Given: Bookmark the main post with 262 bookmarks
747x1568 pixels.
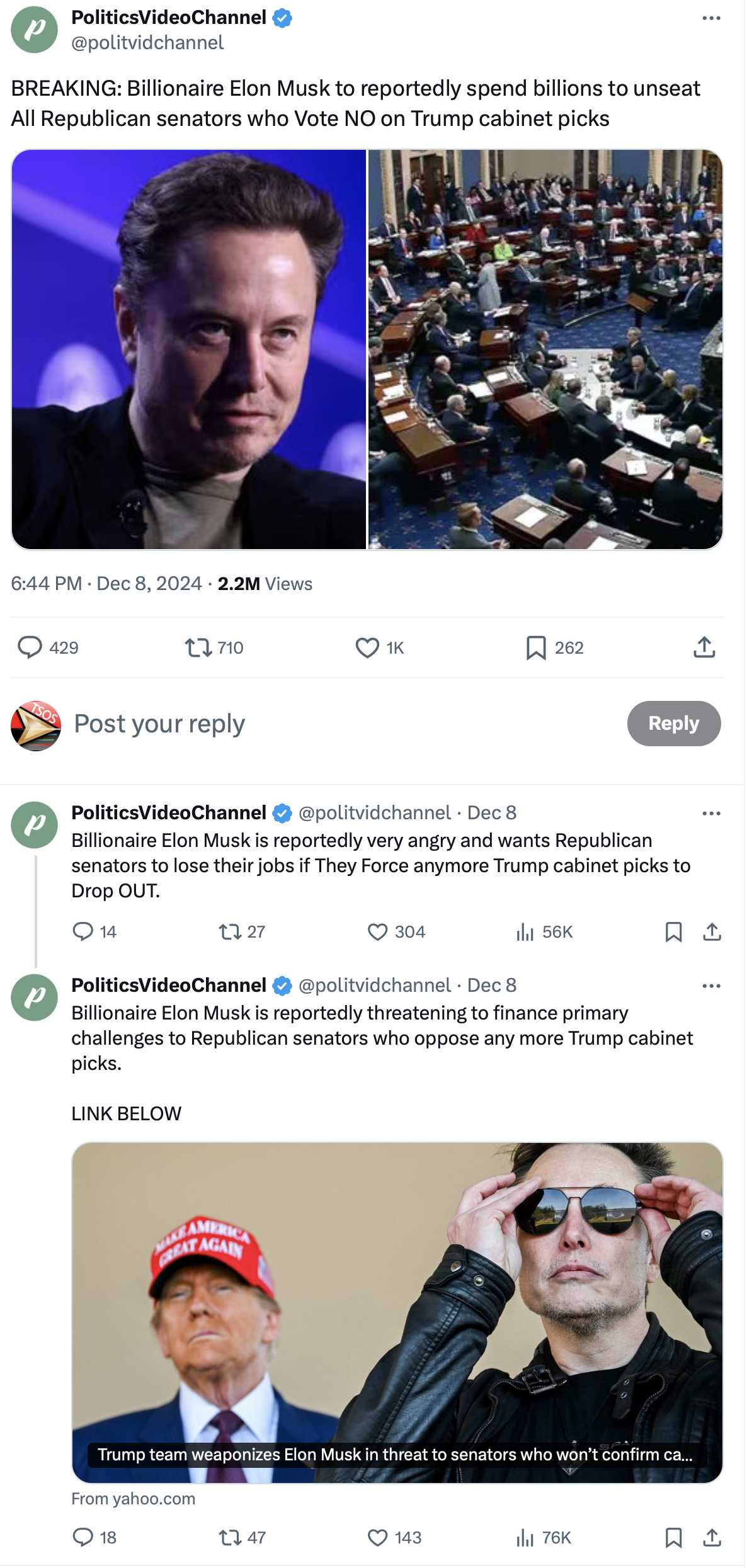Looking at the screenshot, I should click(536, 647).
